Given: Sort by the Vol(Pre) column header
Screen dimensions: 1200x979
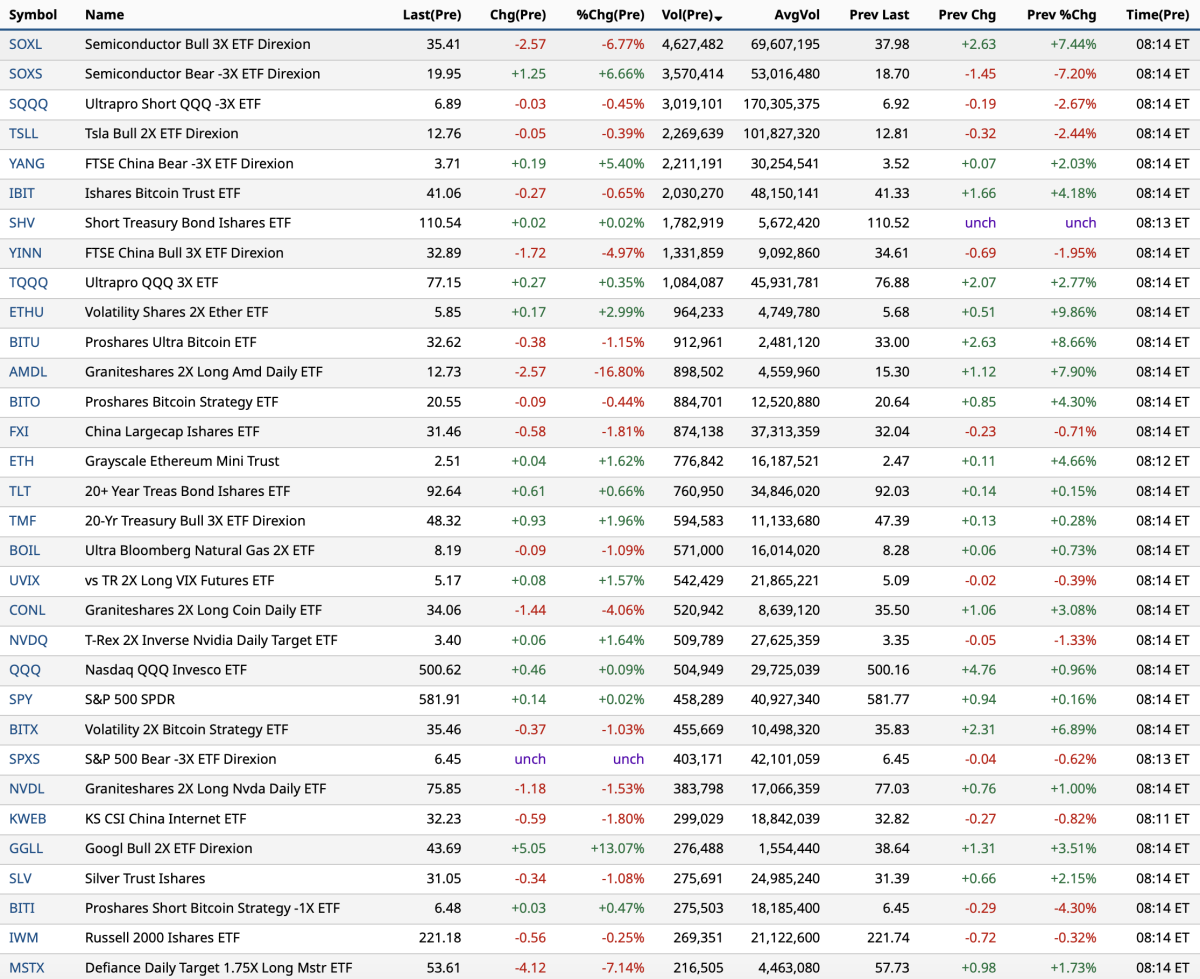Looking at the screenshot, I should (686, 15).
